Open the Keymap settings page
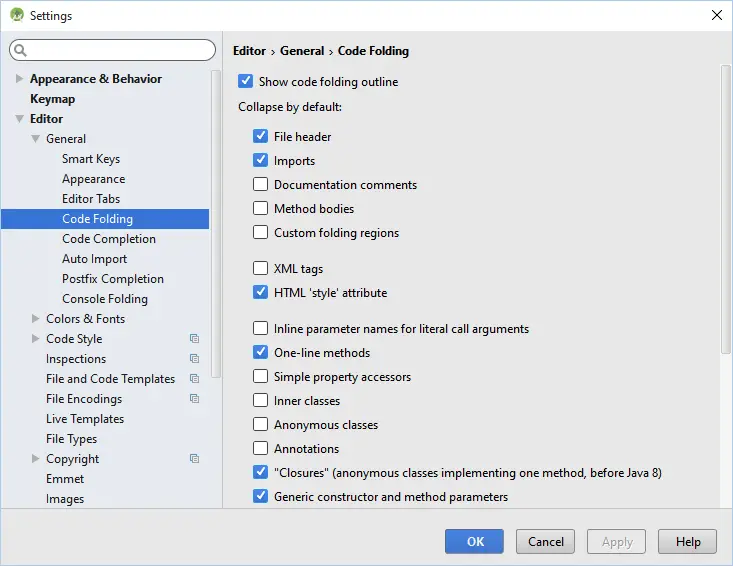This screenshot has width=733, height=566. click(52, 99)
